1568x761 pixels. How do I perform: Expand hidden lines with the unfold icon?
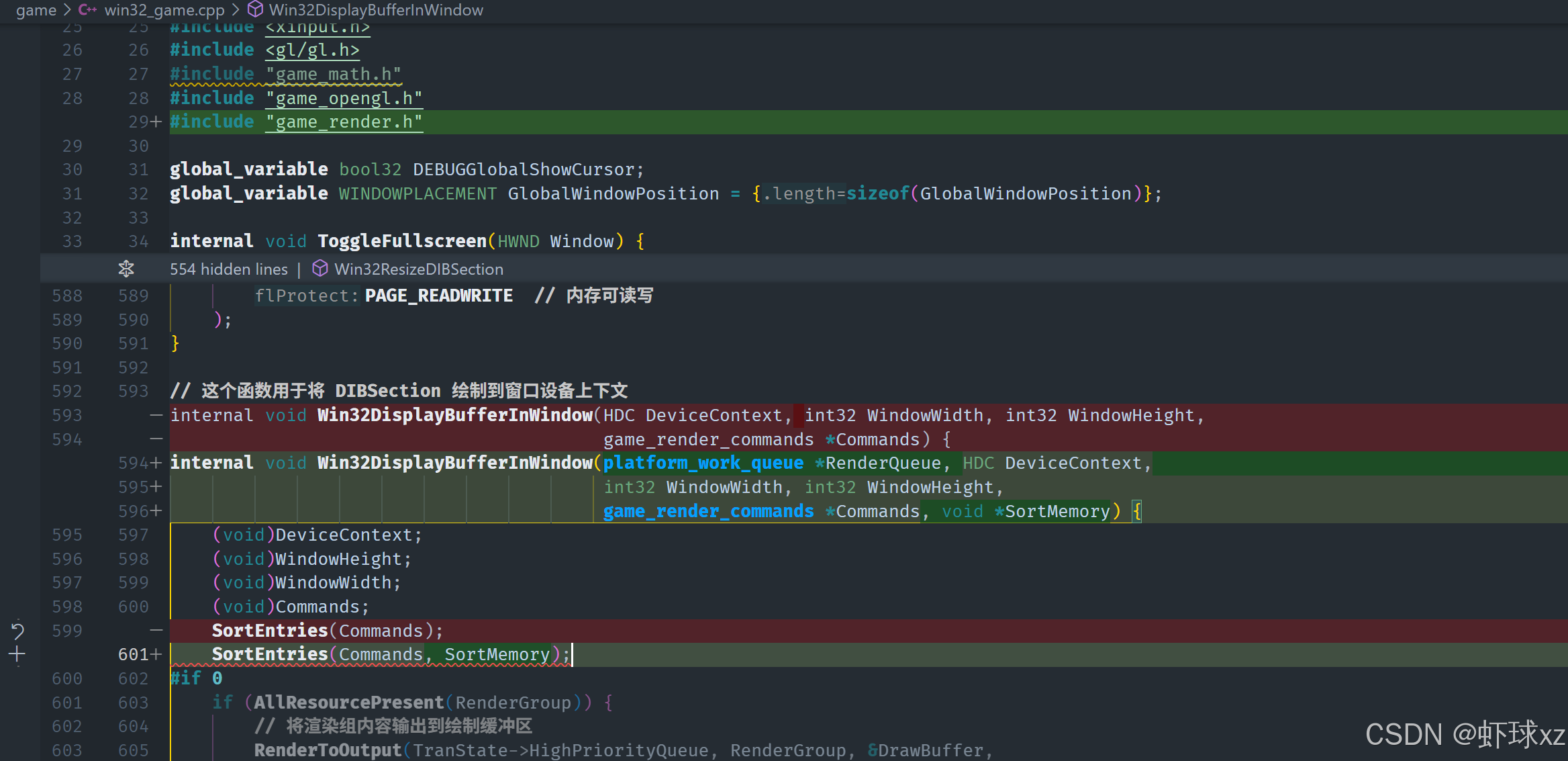click(x=126, y=269)
